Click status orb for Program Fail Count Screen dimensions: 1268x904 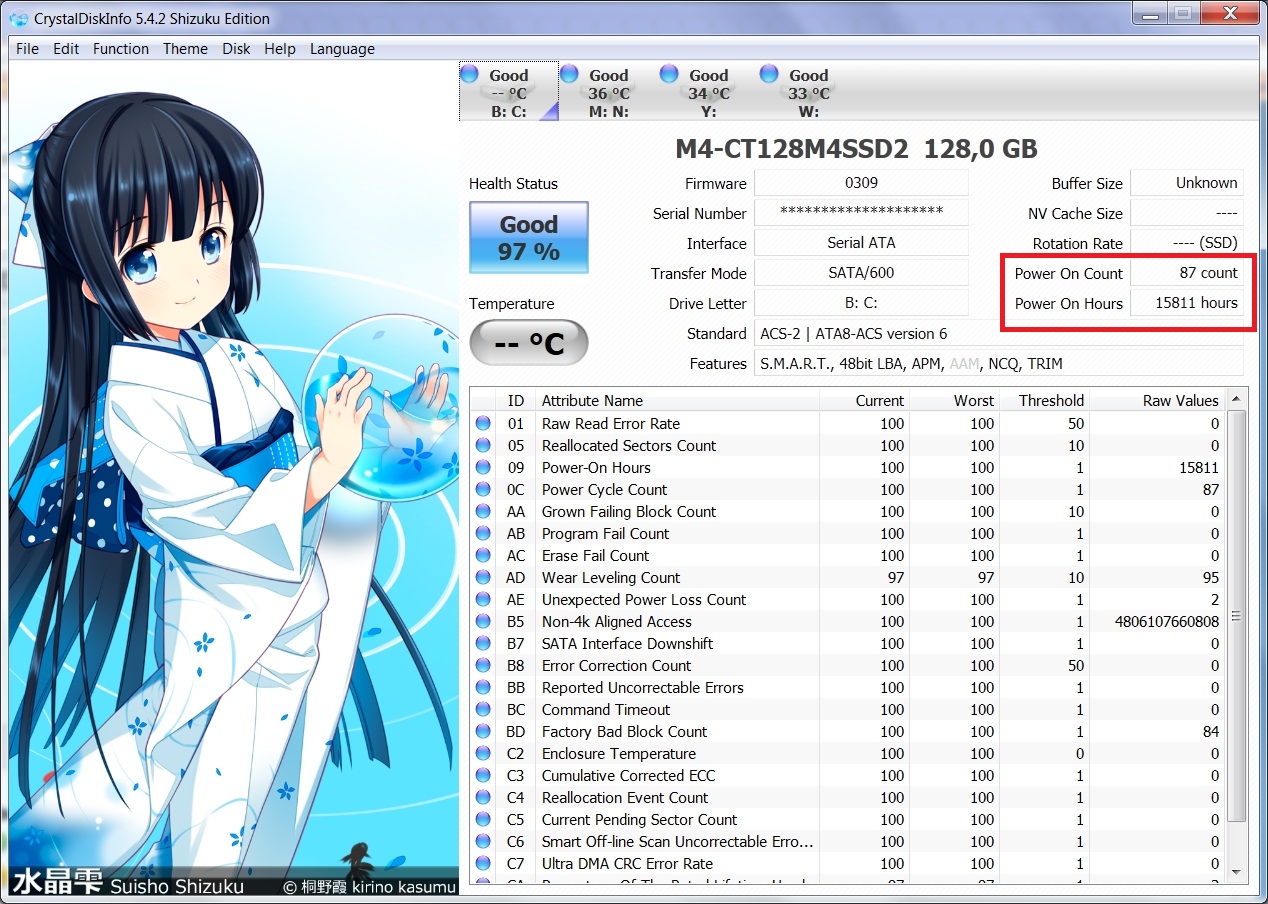[x=483, y=533]
